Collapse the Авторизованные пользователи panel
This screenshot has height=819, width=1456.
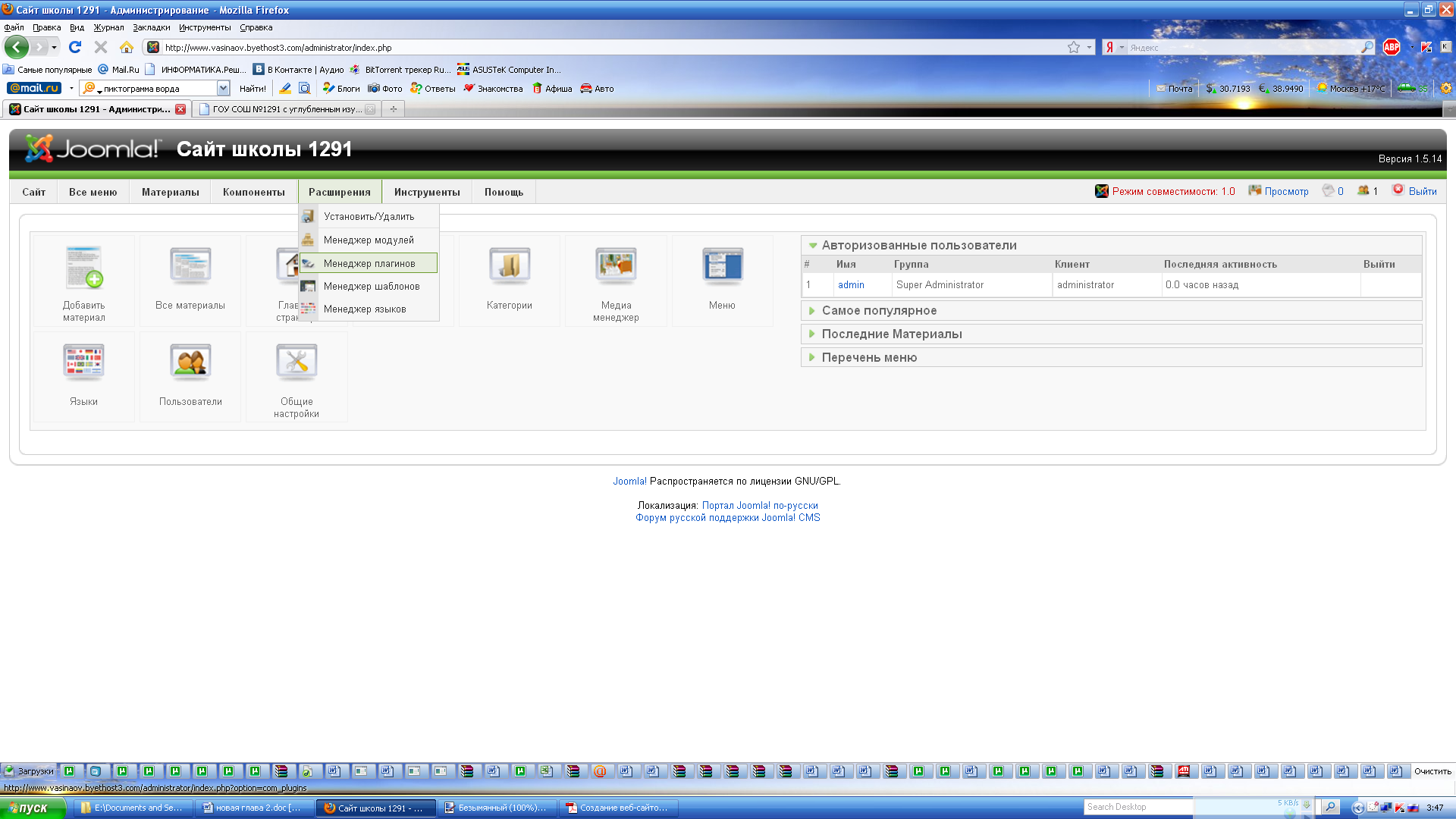(919, 246)
